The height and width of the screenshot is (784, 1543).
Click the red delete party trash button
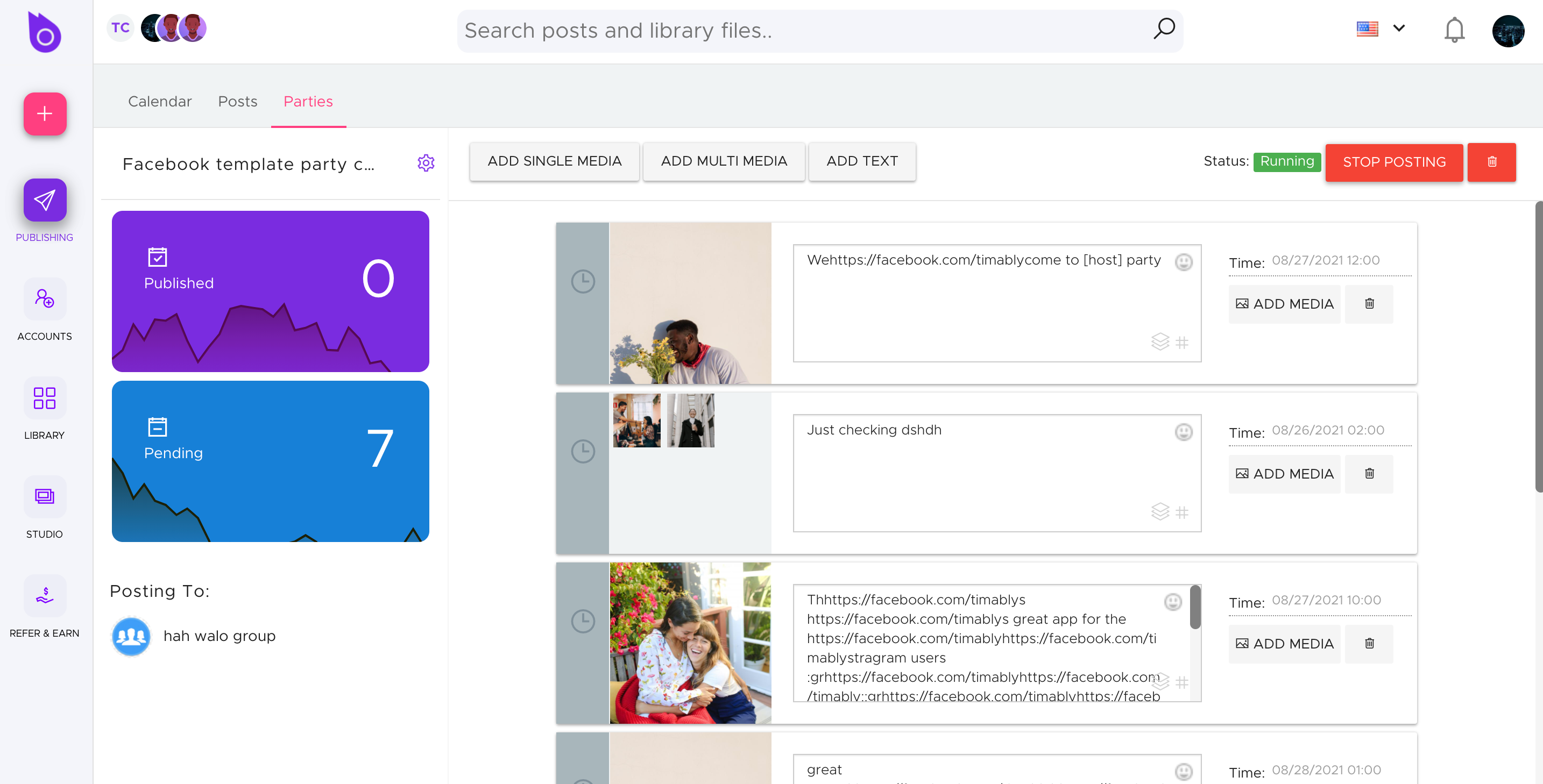[1491, 162]
